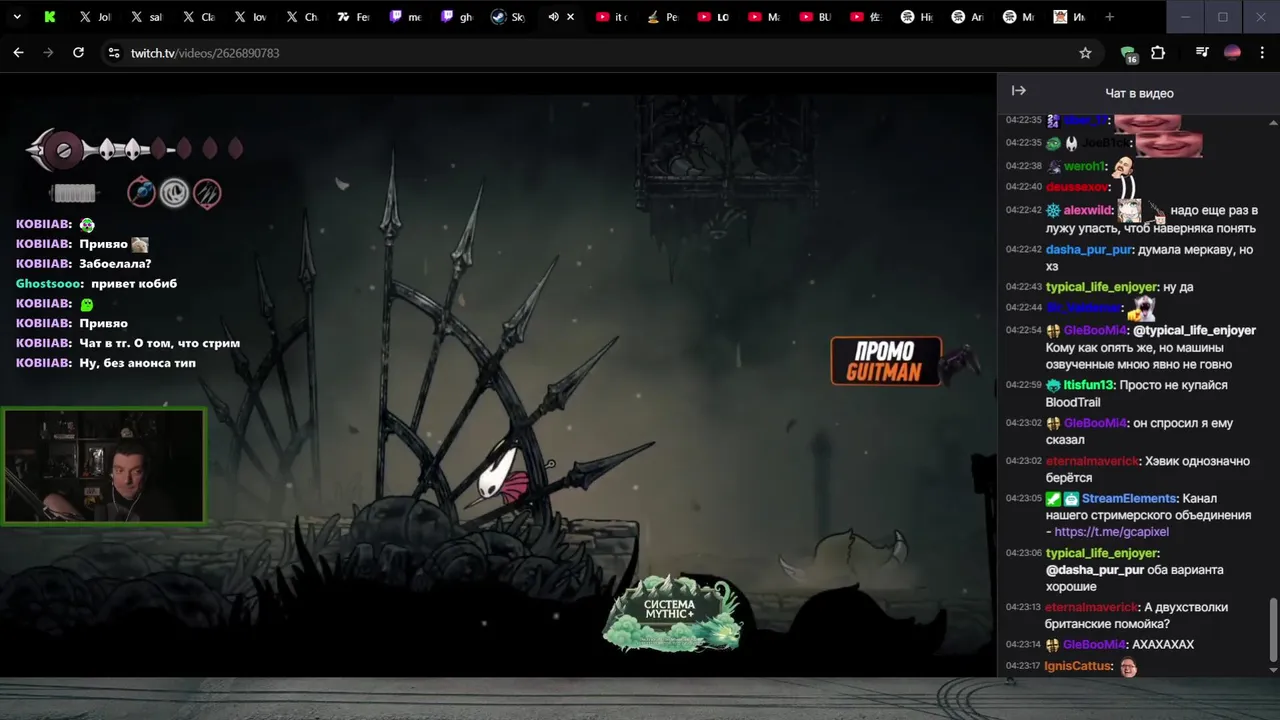The width and height of the screenshot is (1280, 720).
Task: Open deusexov's username in chat
Action: coord(1077,187)
